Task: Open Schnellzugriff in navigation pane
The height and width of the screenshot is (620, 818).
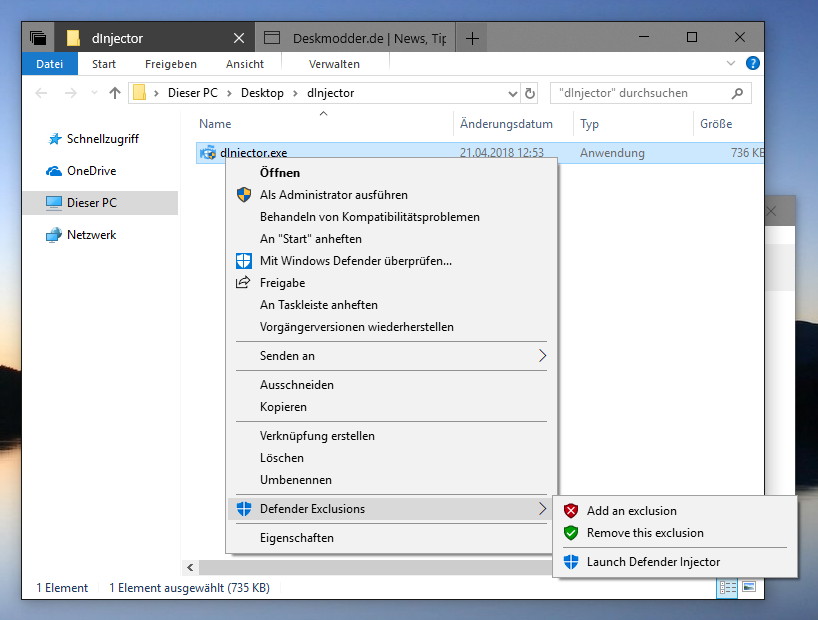Action: pos(103,139)
